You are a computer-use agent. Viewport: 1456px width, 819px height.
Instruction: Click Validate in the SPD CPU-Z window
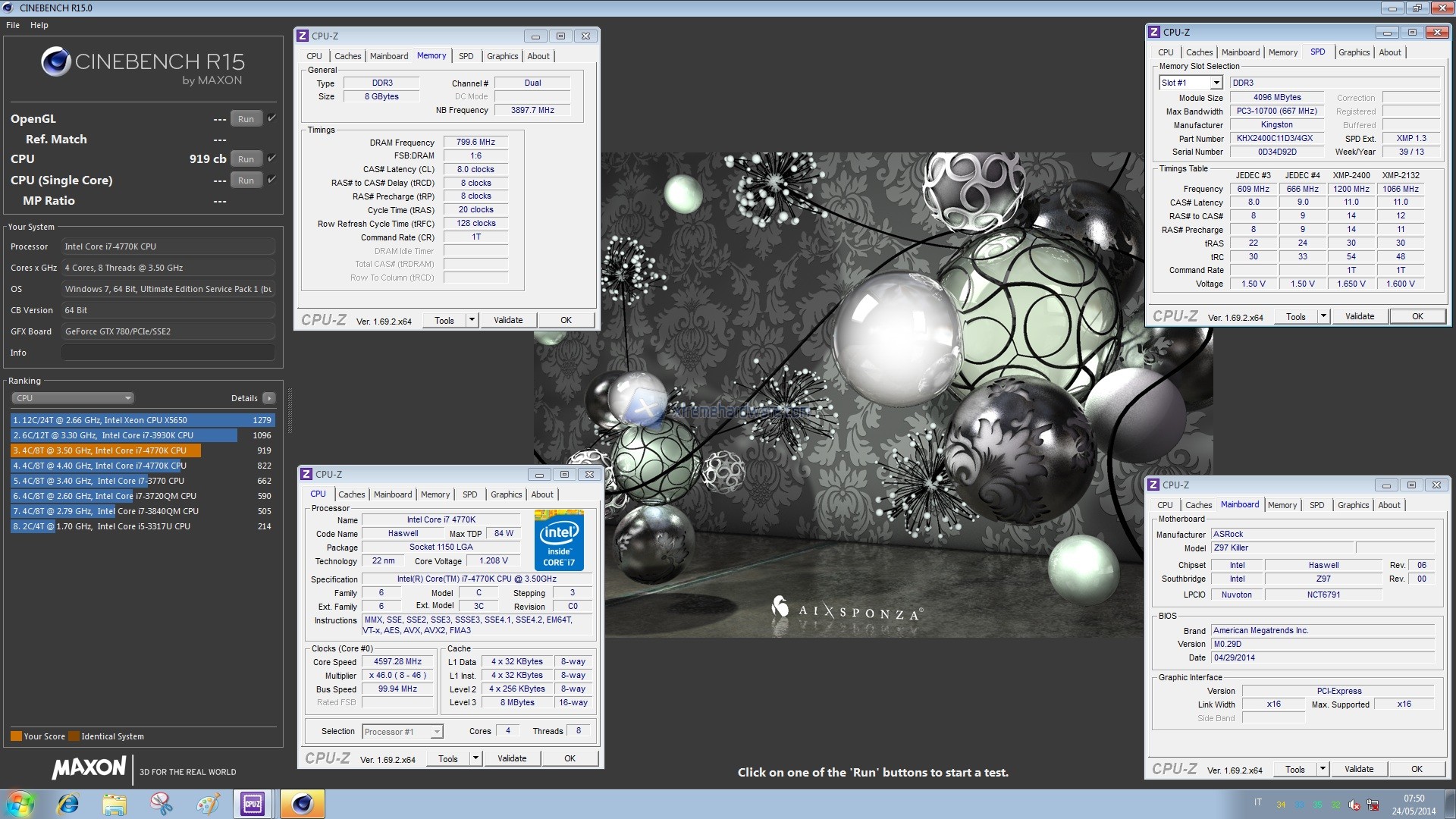tap(1359, 317)
